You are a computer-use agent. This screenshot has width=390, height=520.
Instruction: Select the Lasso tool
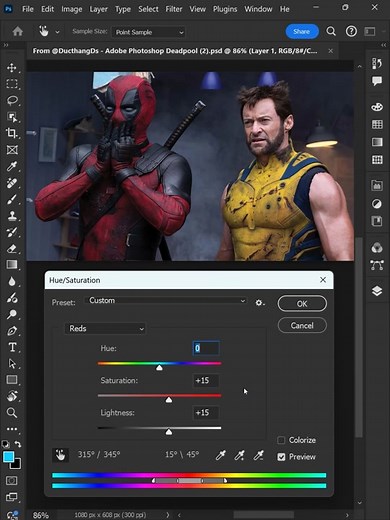pos(12,100)
